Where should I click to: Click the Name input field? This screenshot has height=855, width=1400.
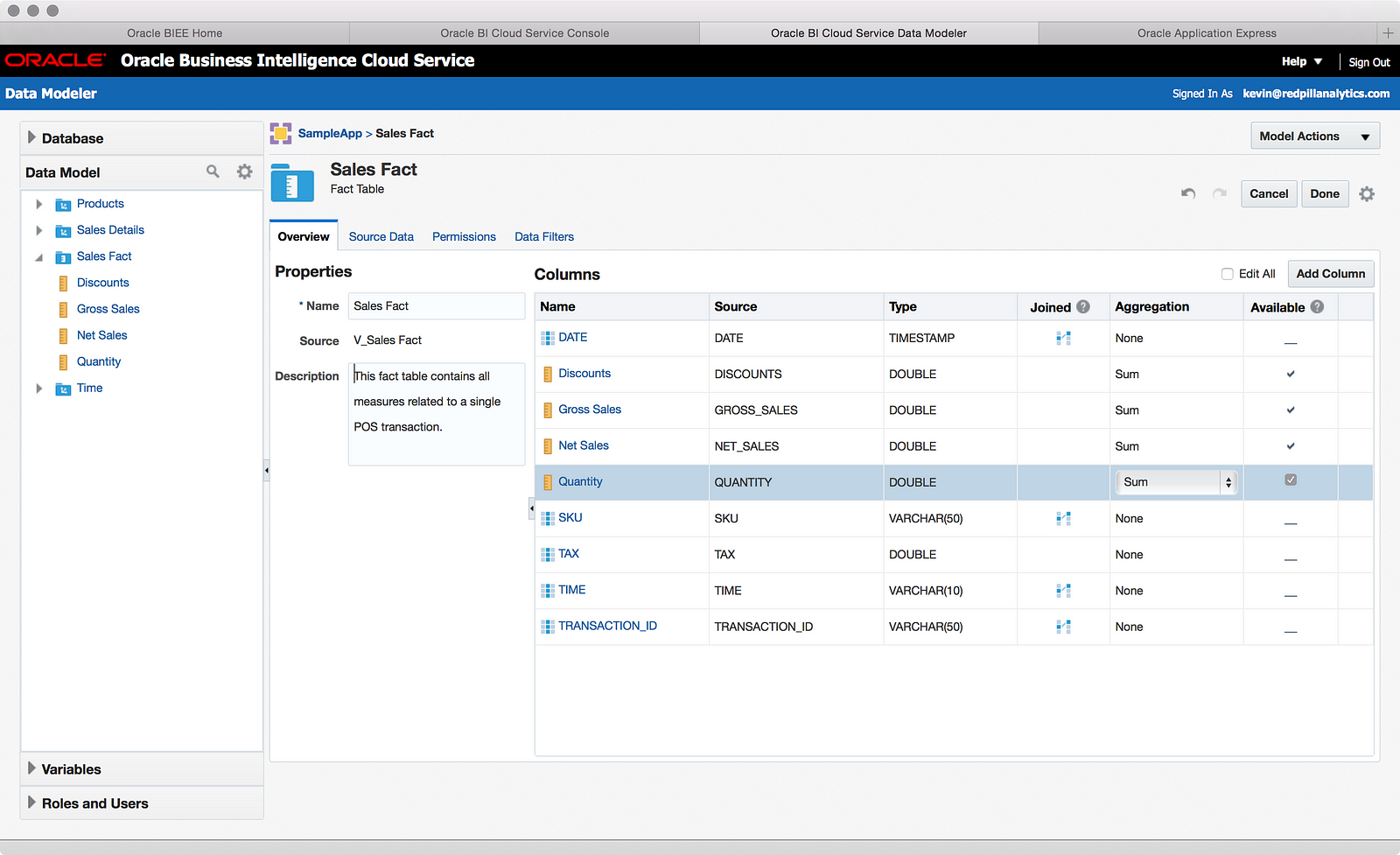pyautogui.click(x=436, y=306)
